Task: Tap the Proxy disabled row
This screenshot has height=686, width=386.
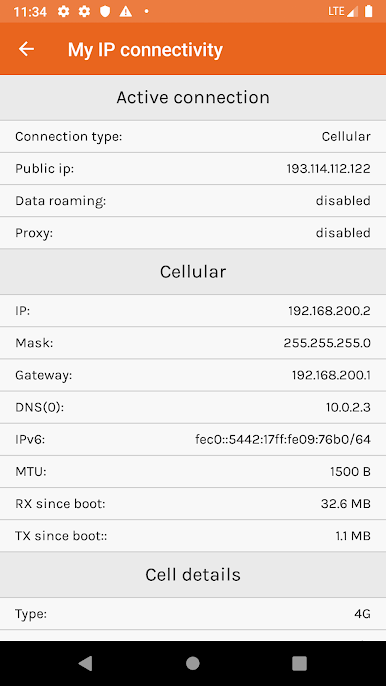Action: pyautogui.click(x=193, y=232)
